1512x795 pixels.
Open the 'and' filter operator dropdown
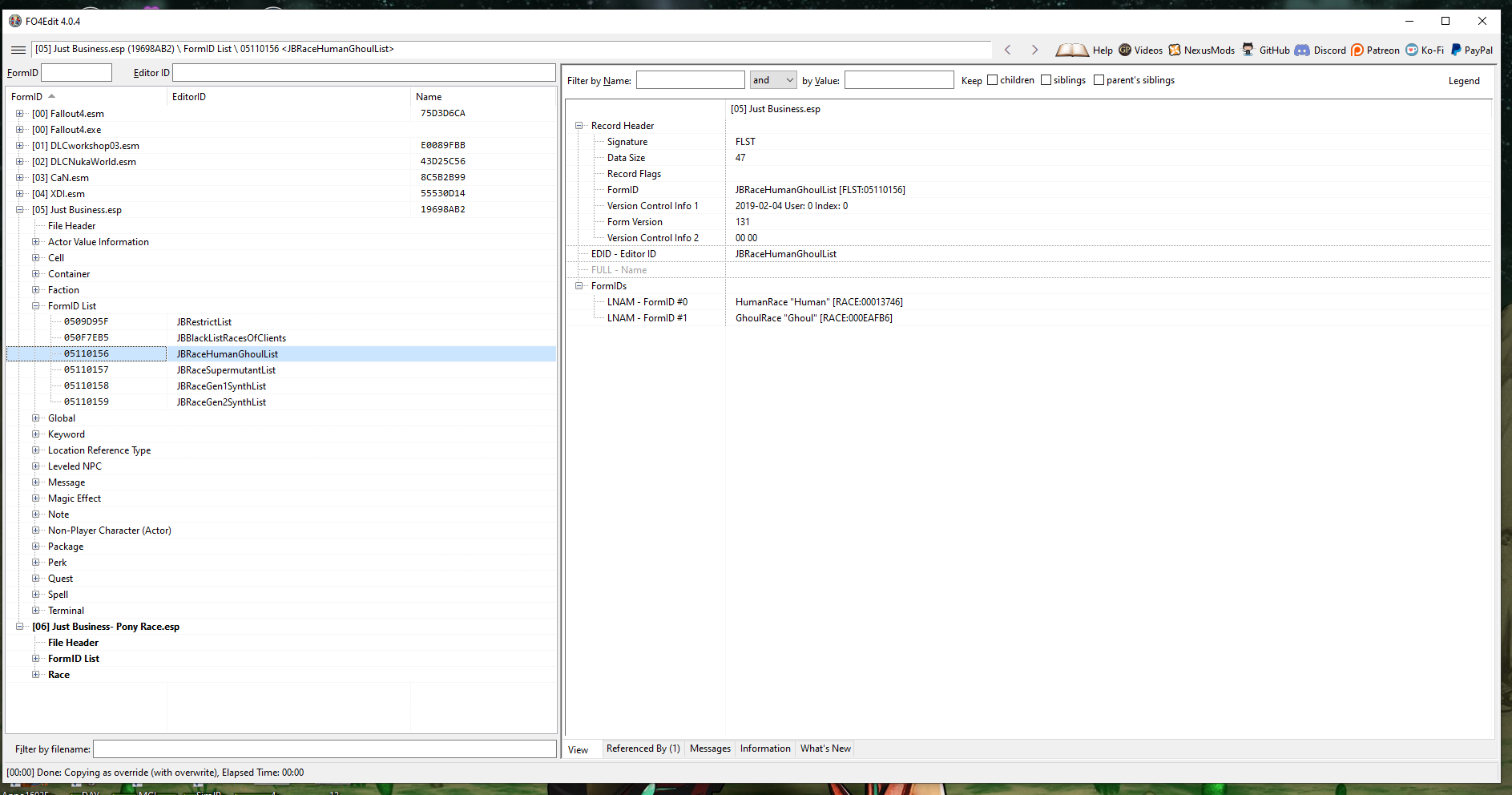click(773, 80)
